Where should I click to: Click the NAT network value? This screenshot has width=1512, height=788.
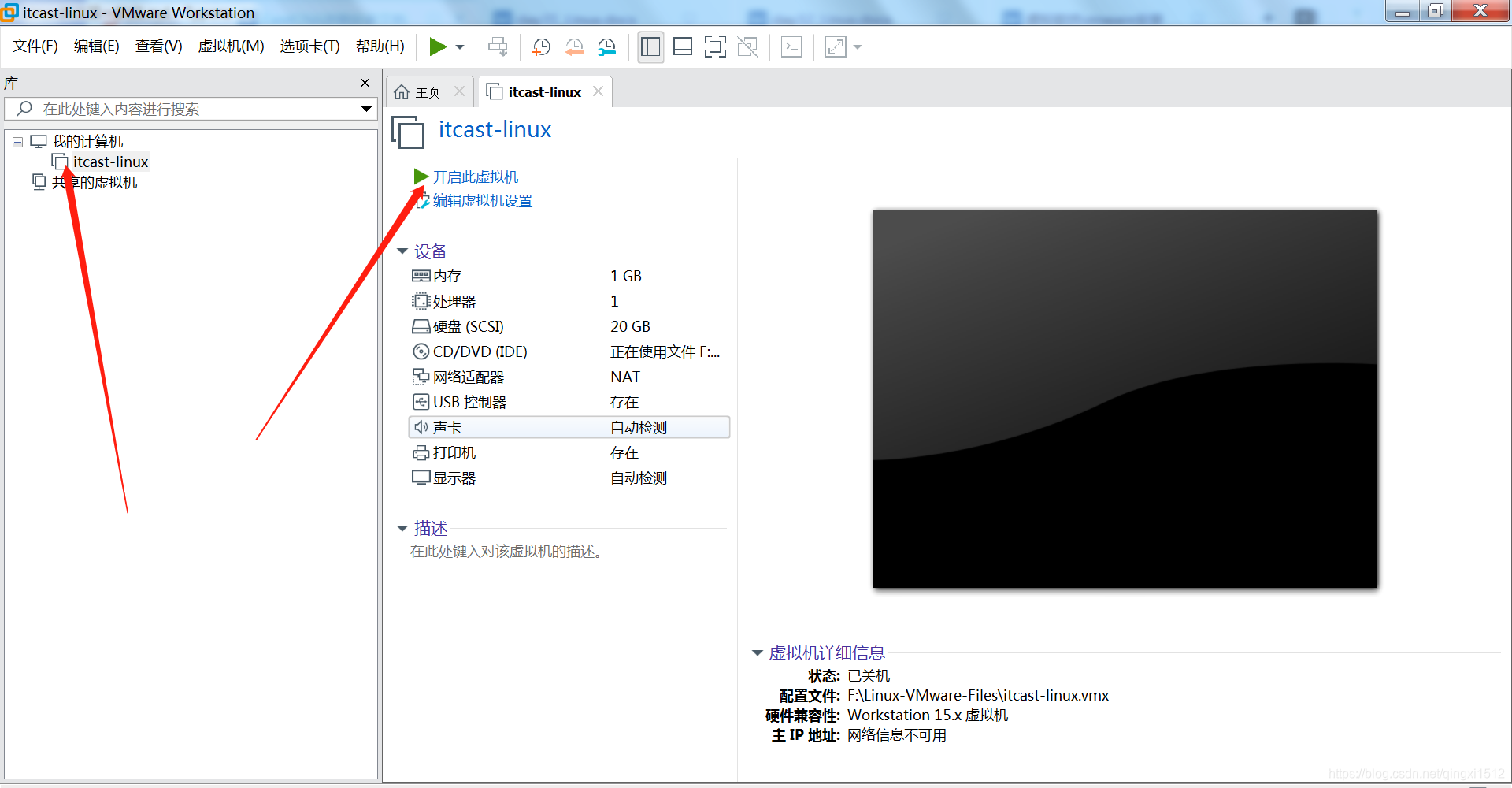(625, 377)
